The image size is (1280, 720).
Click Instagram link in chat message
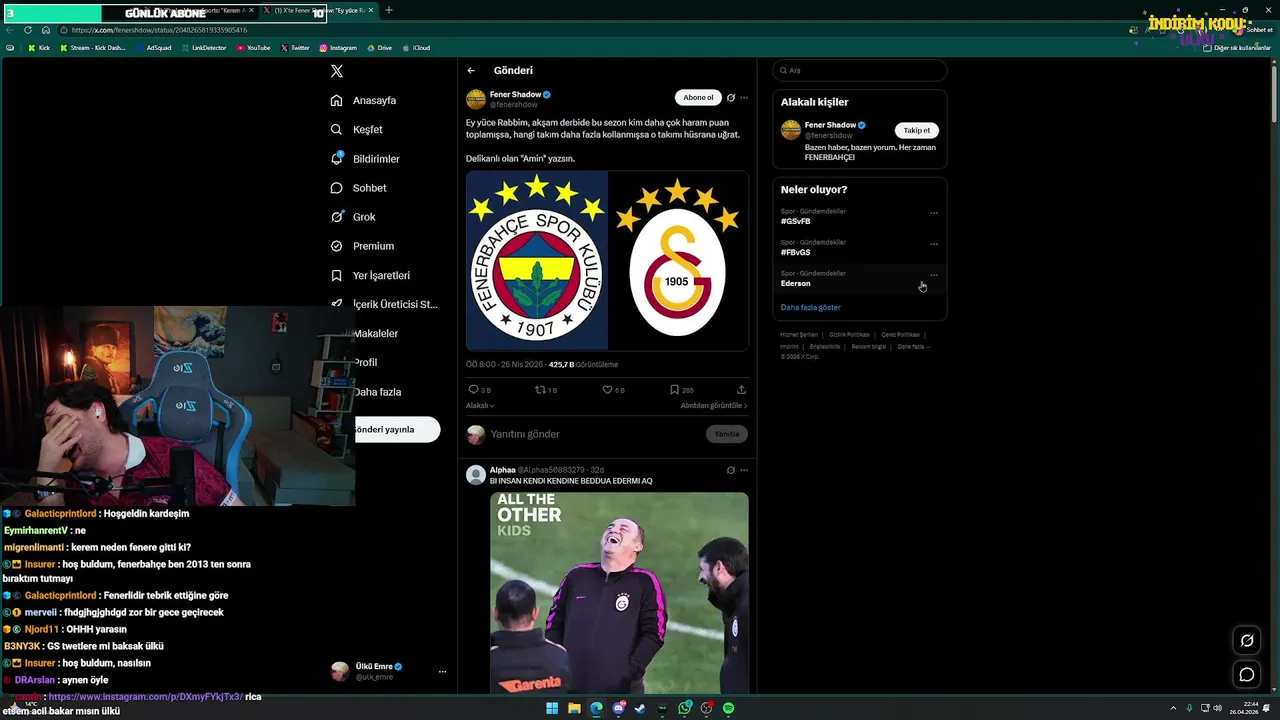[x=146, y=696]
